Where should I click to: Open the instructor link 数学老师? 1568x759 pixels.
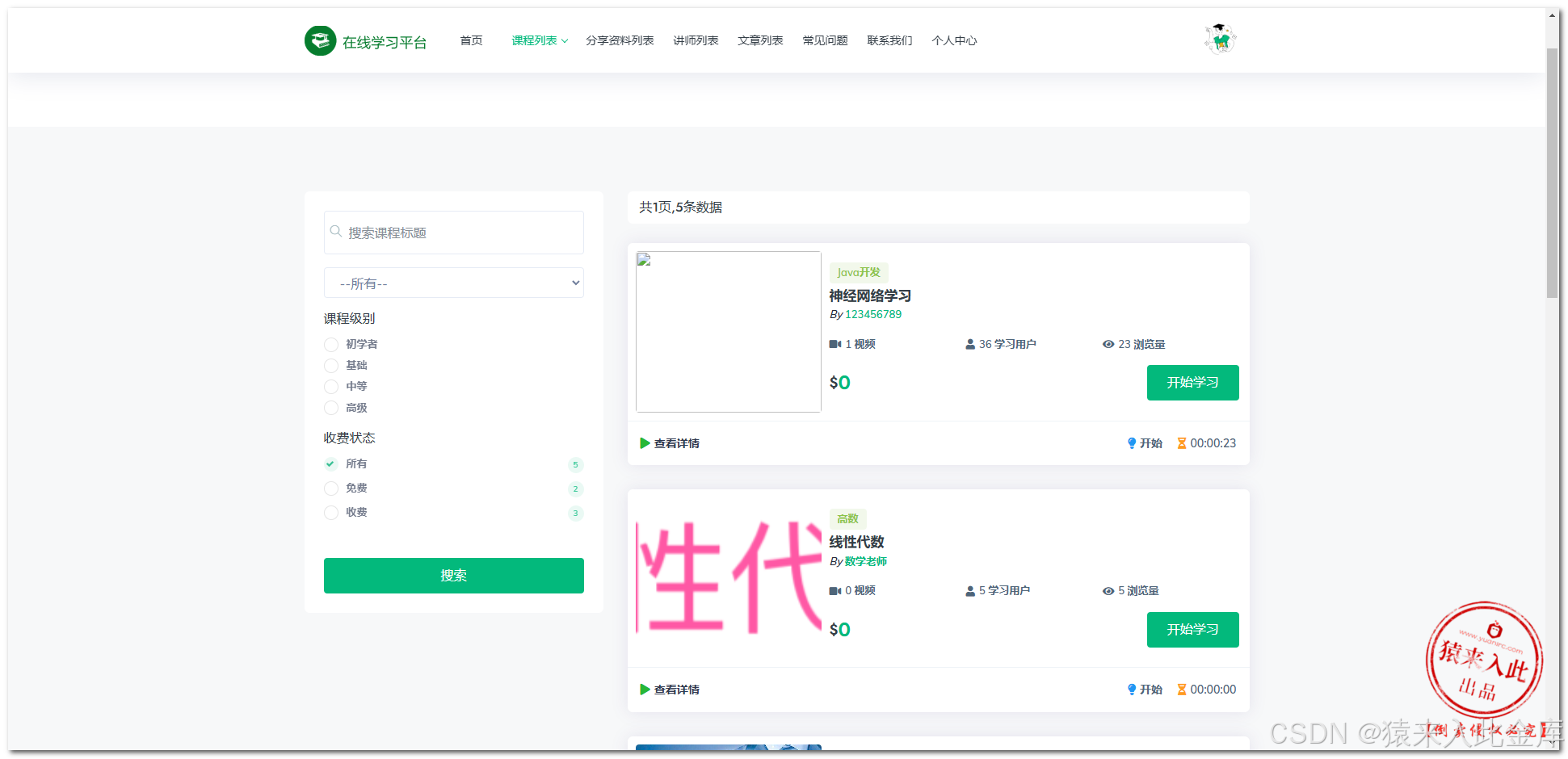pyautogui.click(x=866, y=561)
